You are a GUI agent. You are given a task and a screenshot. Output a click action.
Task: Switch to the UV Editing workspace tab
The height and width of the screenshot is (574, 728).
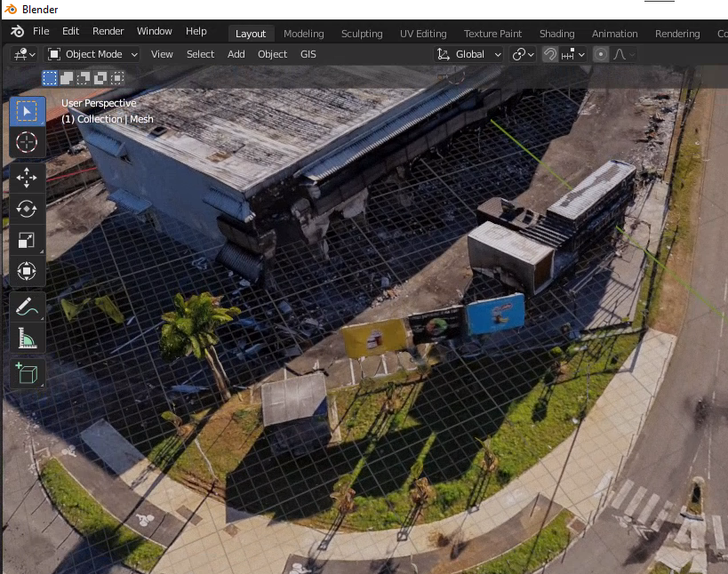(423, 34)
